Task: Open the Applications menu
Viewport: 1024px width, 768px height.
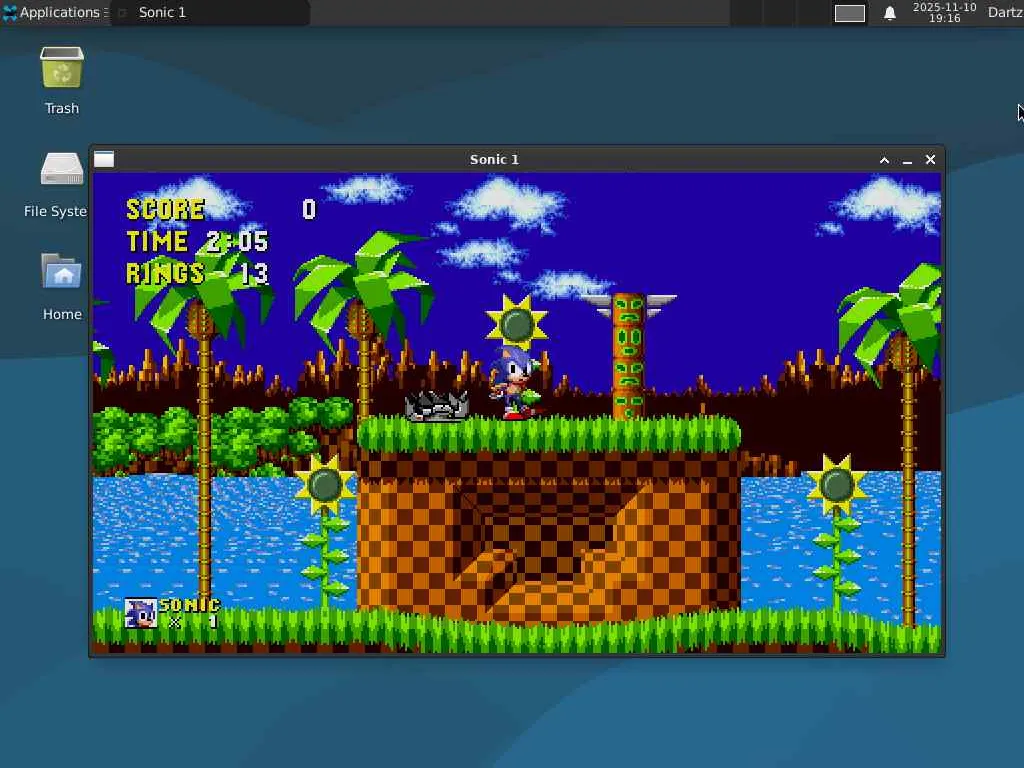Action: point(55,12)
